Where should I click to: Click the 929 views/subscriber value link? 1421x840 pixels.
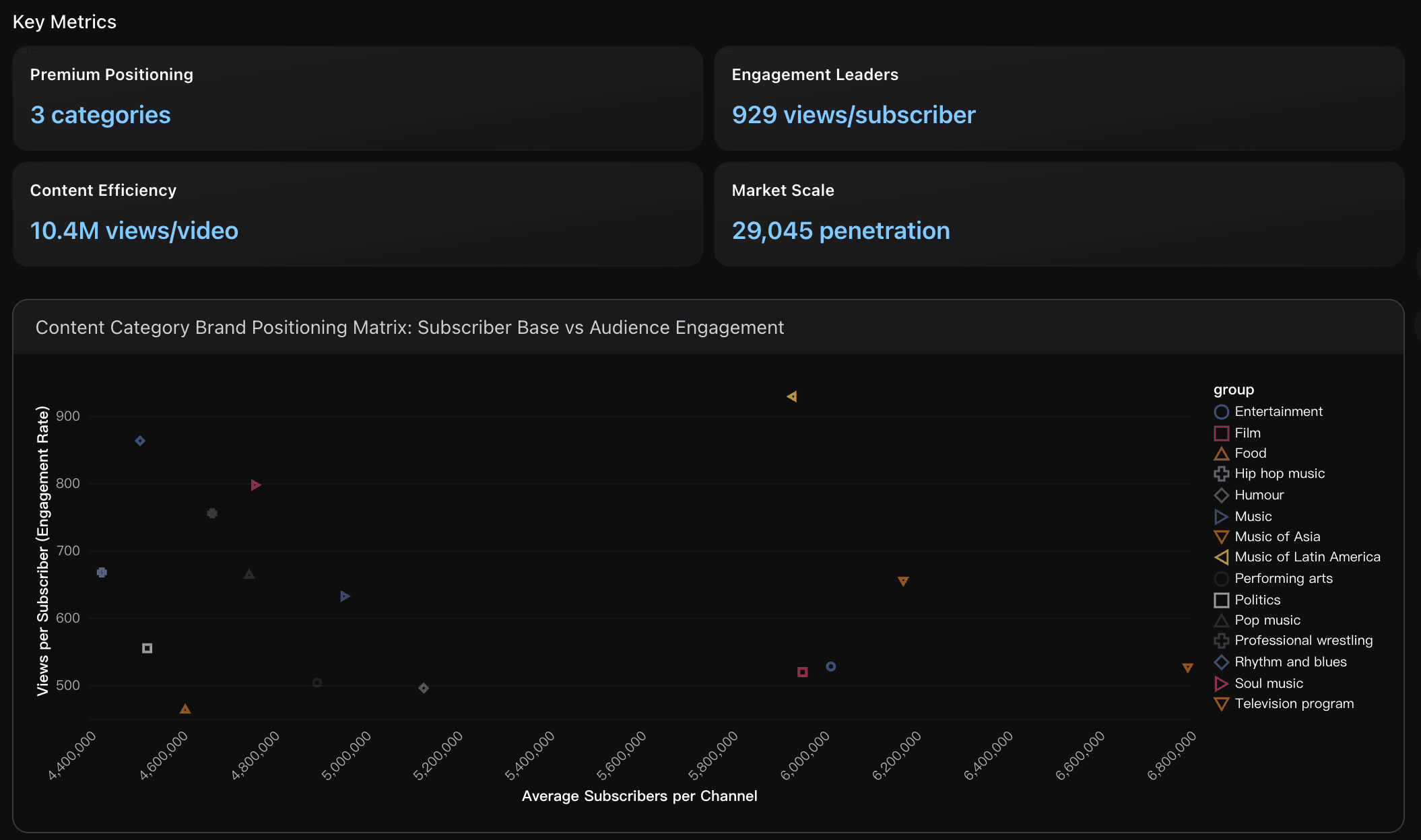(x=853, y=114)
